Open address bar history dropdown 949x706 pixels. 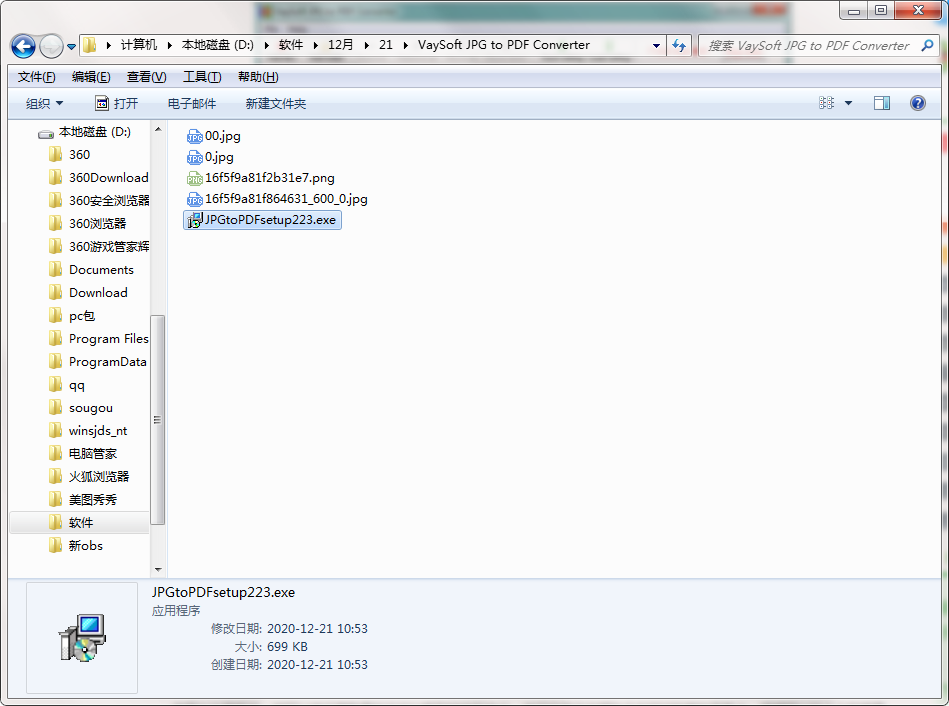tap(656, 46)
